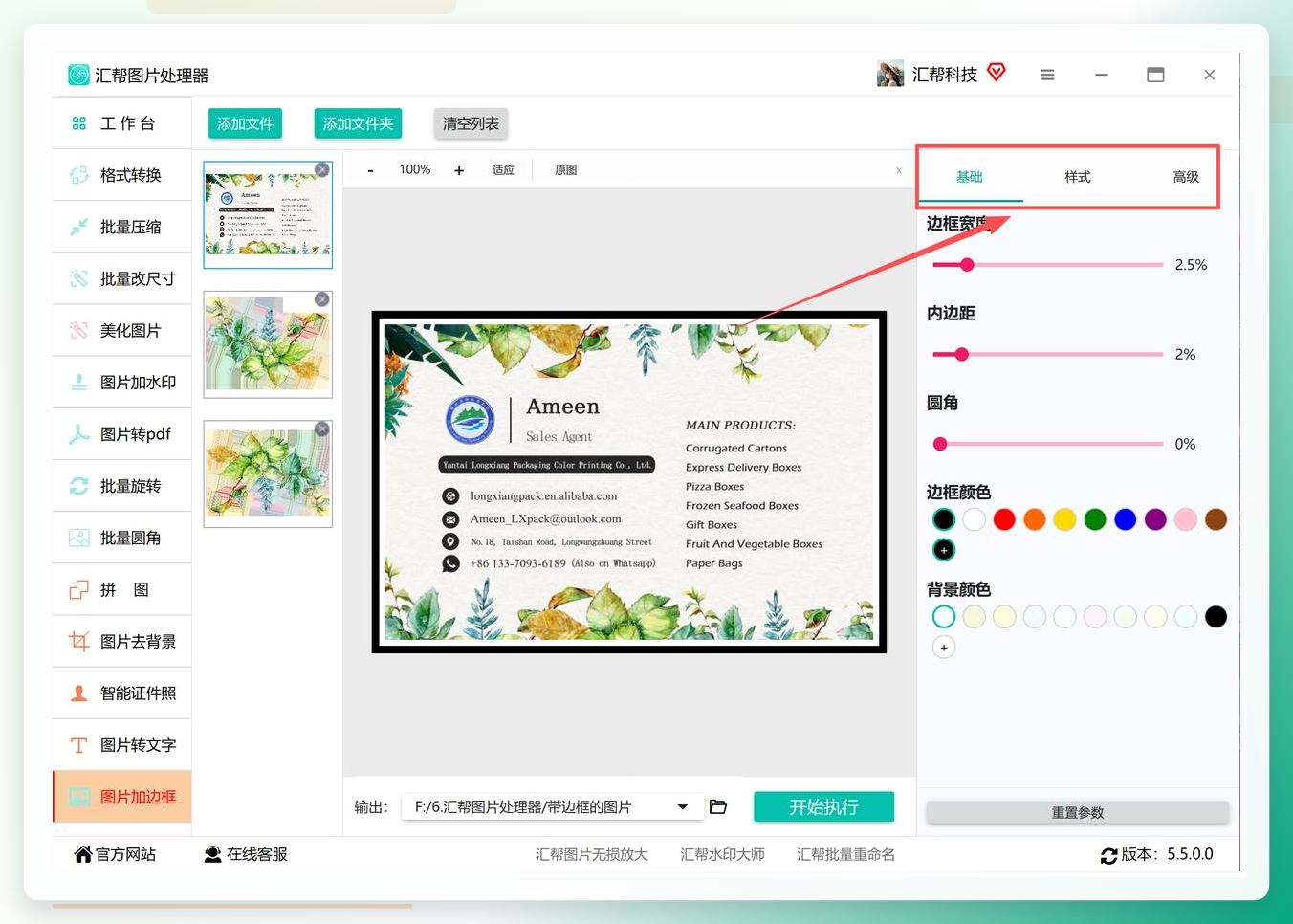This screenshot has height=924, width=1293.
Task: Select the 拼图 collage icon
Action: click(78, 589)
